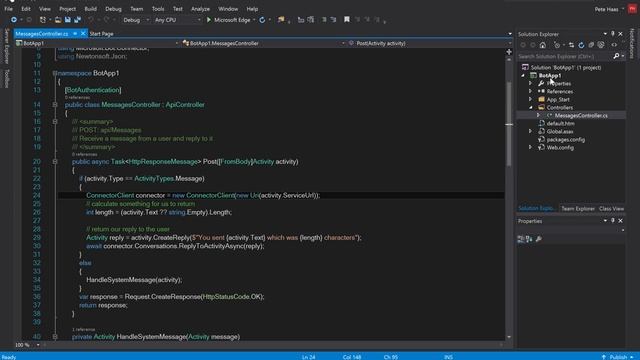Click the Navigate Backward toolbar icon

point(13,20)
